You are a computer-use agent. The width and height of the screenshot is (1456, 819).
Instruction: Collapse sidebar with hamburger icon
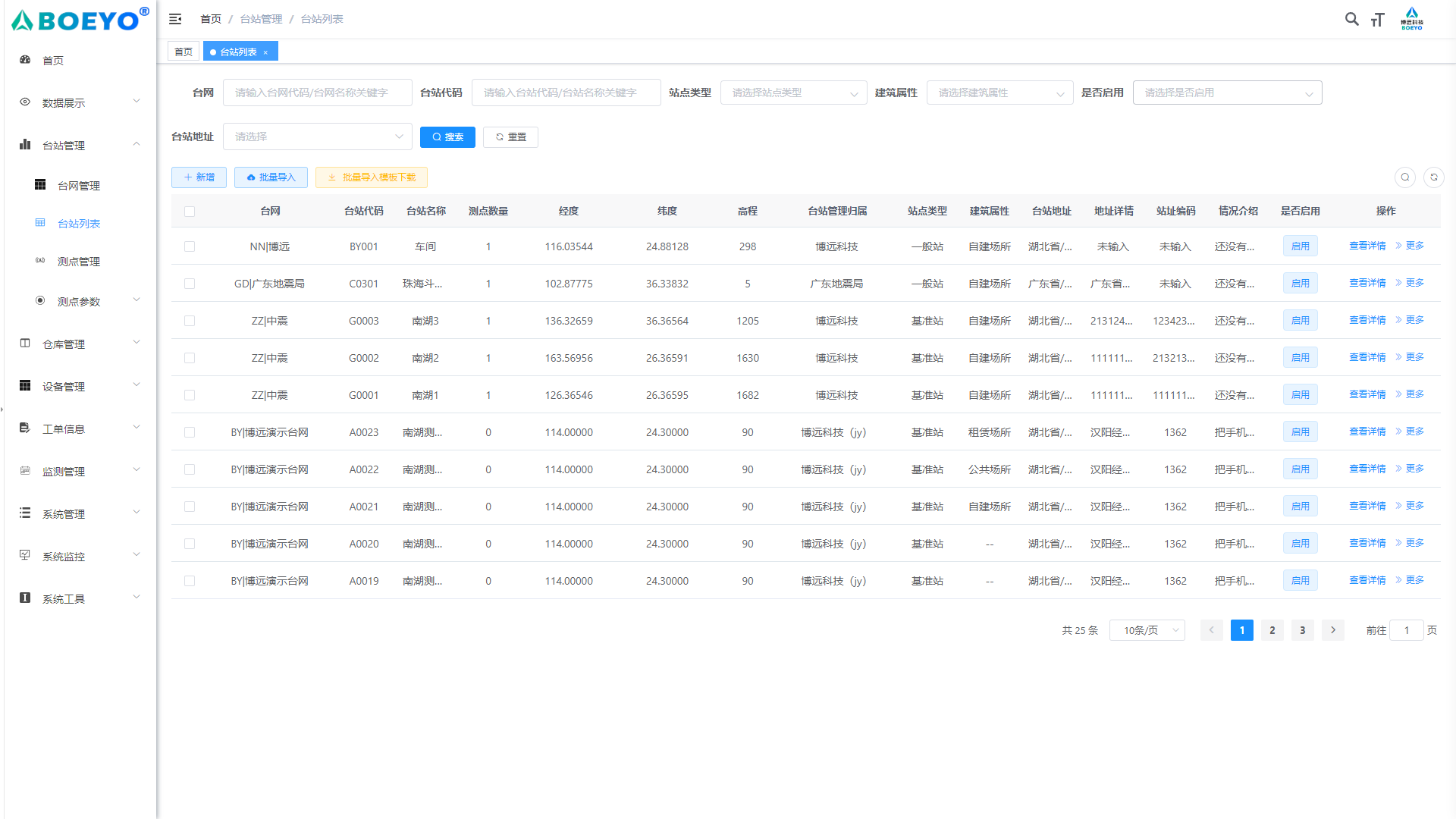(175, 19)
